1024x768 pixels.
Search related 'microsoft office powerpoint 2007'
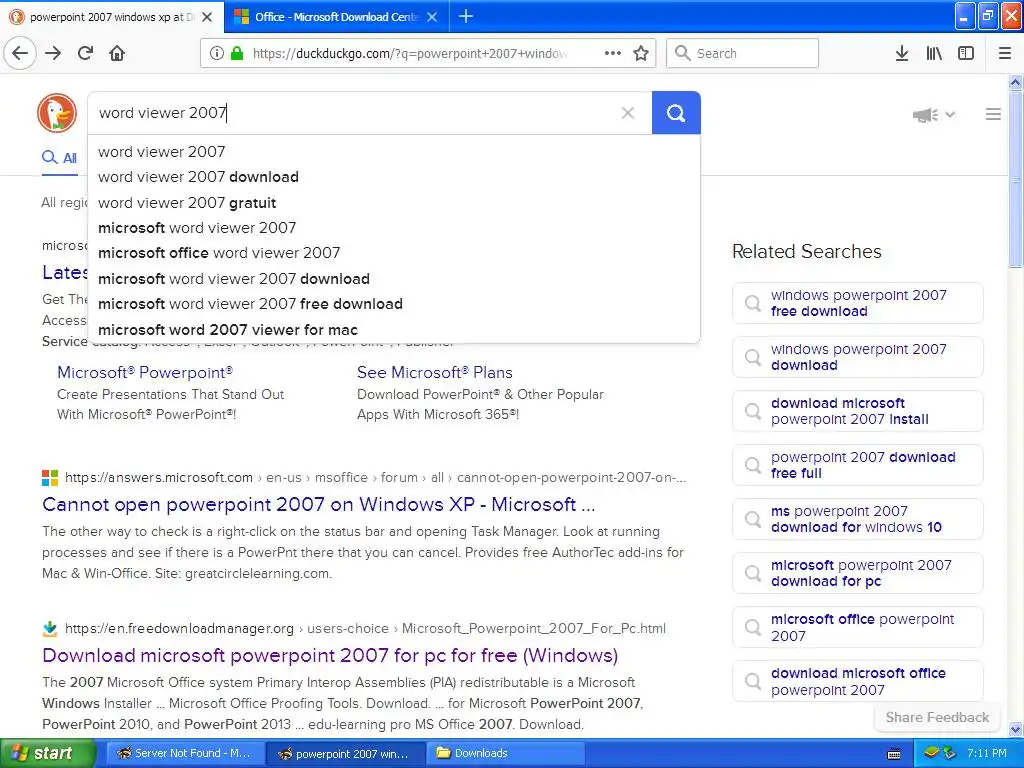click(x=857, y=627)
